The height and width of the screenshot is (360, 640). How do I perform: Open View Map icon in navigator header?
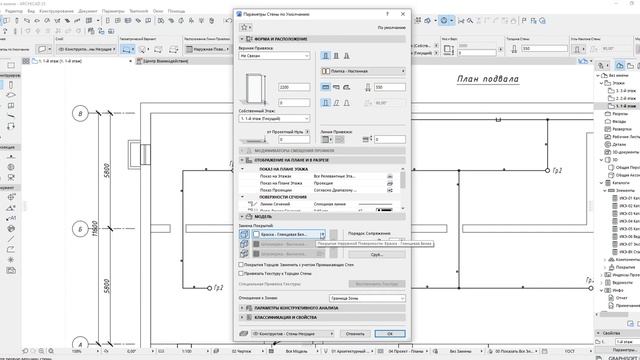631,65
